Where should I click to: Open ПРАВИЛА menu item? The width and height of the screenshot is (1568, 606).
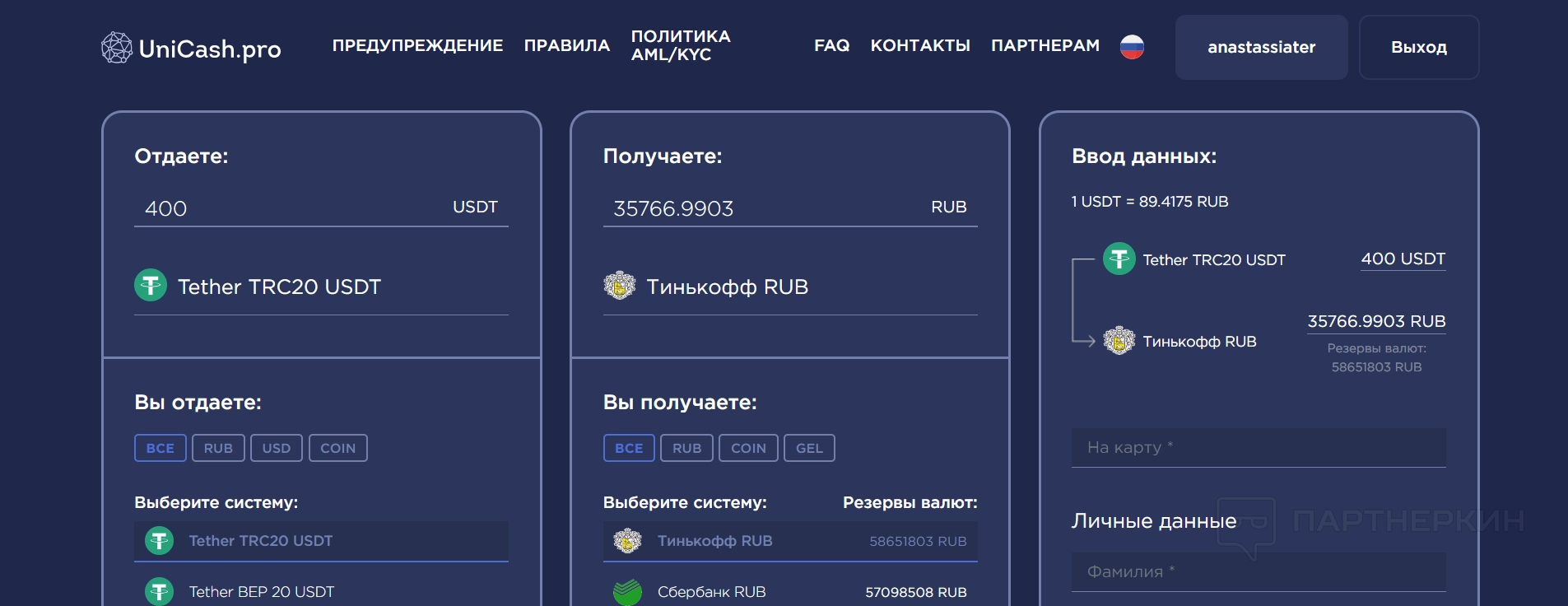click(x=567, y=45)
